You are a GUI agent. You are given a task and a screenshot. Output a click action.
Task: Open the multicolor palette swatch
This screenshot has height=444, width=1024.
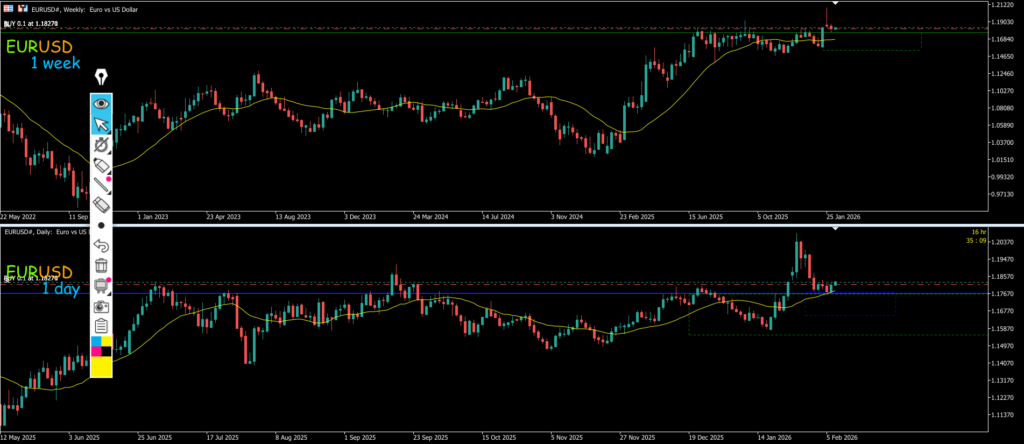coord(101,346)
